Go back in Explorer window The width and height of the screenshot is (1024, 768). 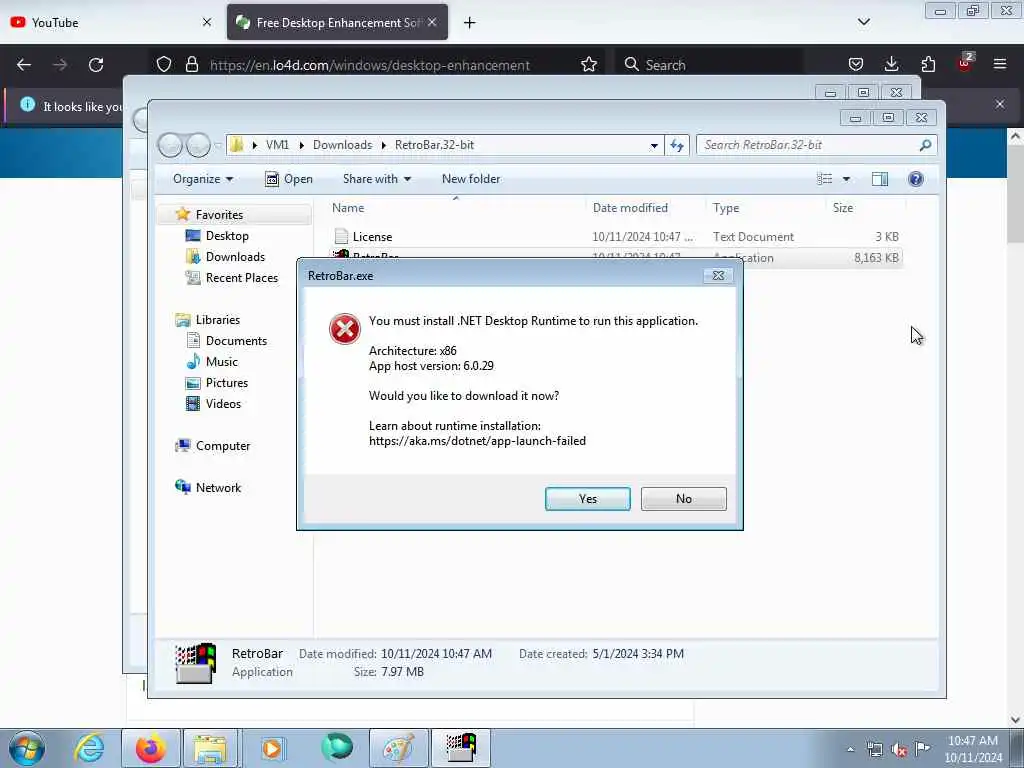[170, 145]
